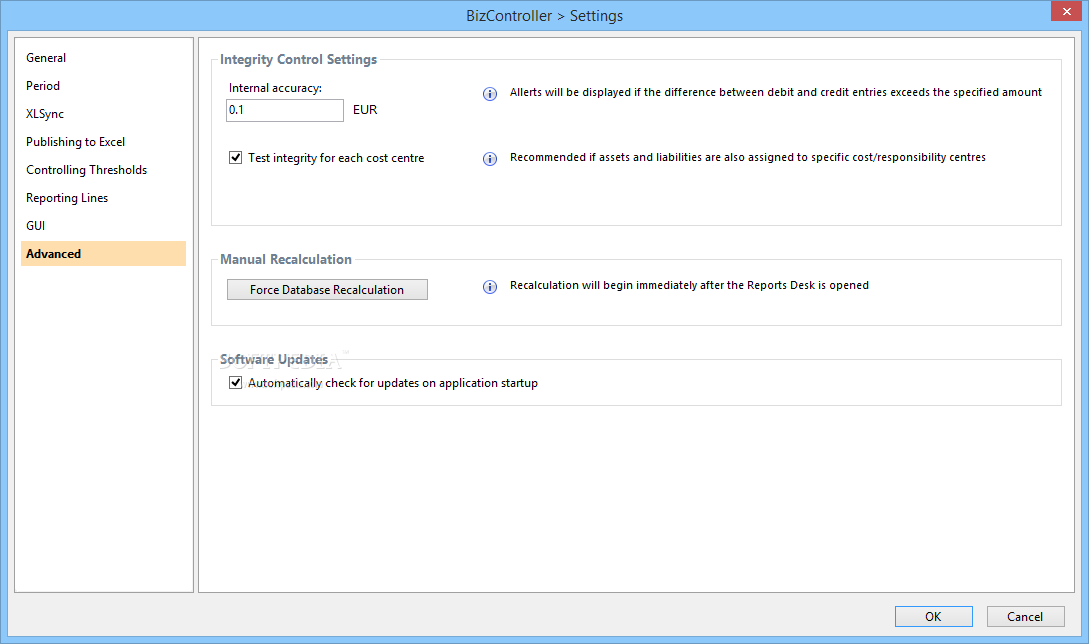Click the 'Recommended if assets and liabilities' text
Image resolution: width=1089 pixels, height=644 pixels.
748,158
